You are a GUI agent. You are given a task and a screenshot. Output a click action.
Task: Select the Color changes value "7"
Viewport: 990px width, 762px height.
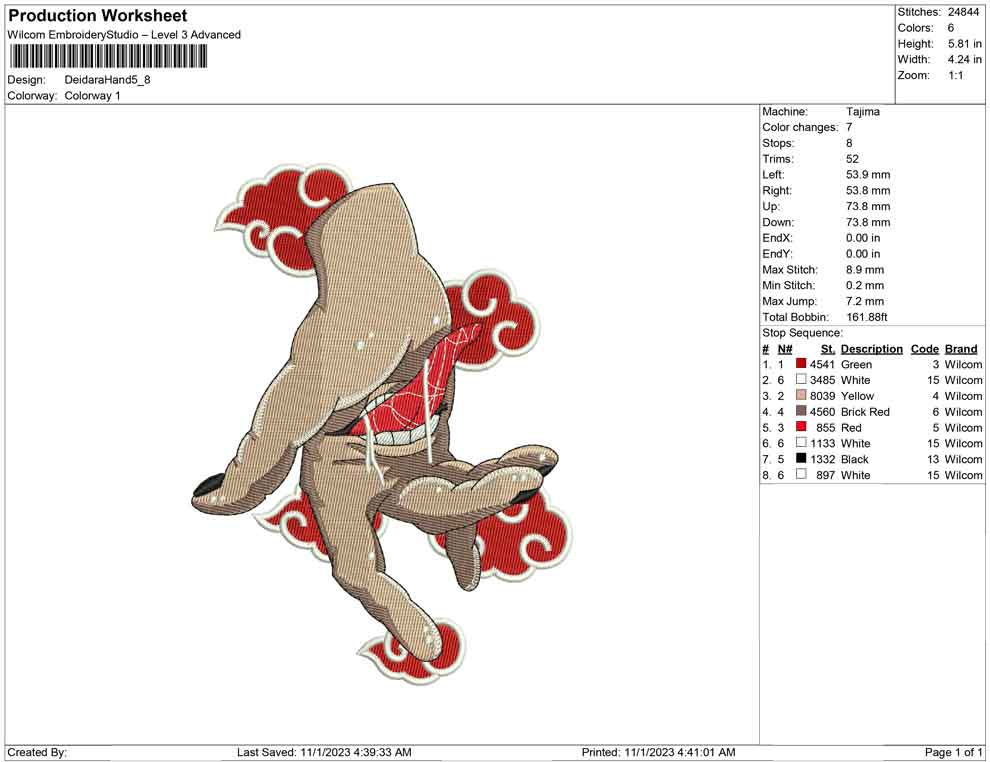coord(849,128)
